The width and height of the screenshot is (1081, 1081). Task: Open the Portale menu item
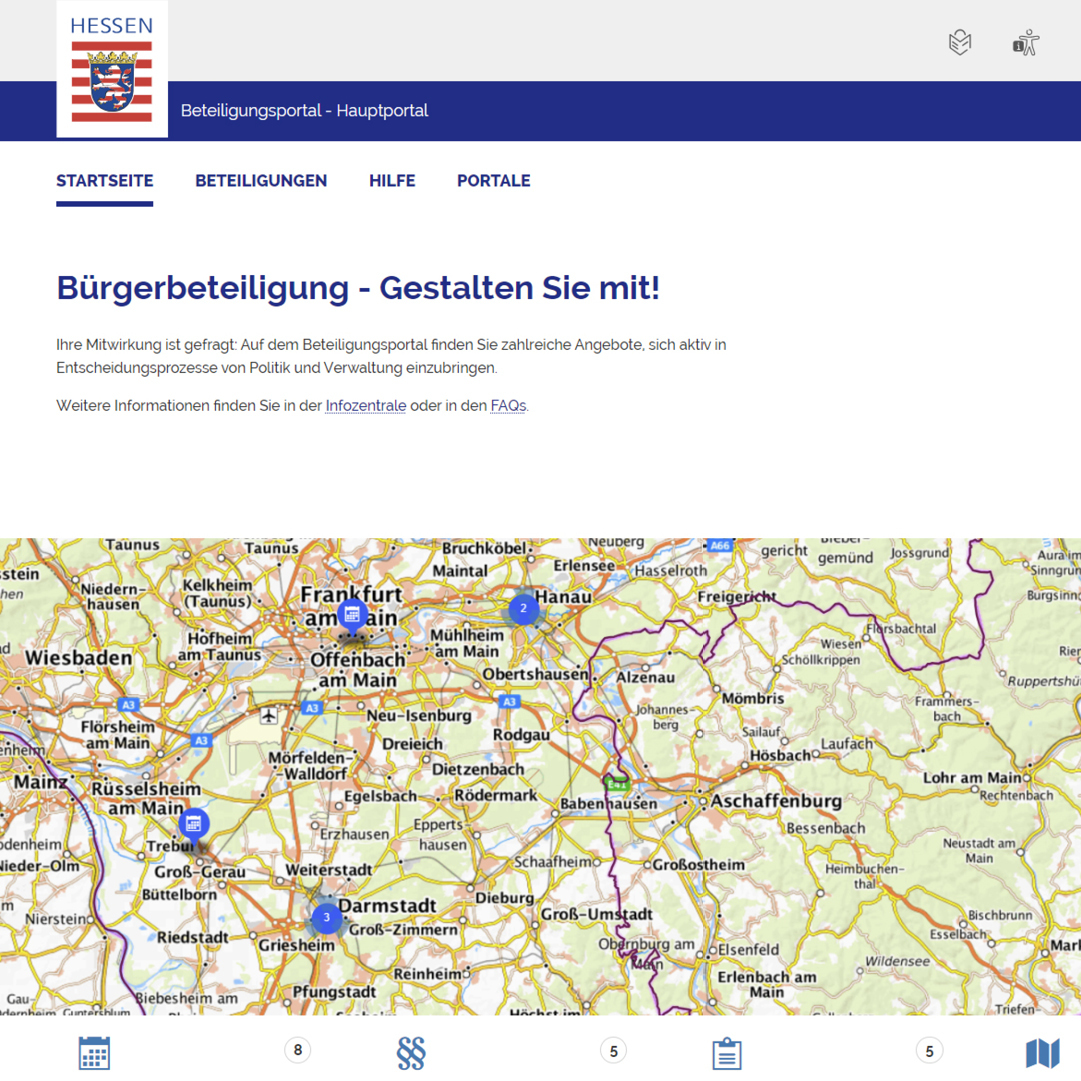point(494,181)
